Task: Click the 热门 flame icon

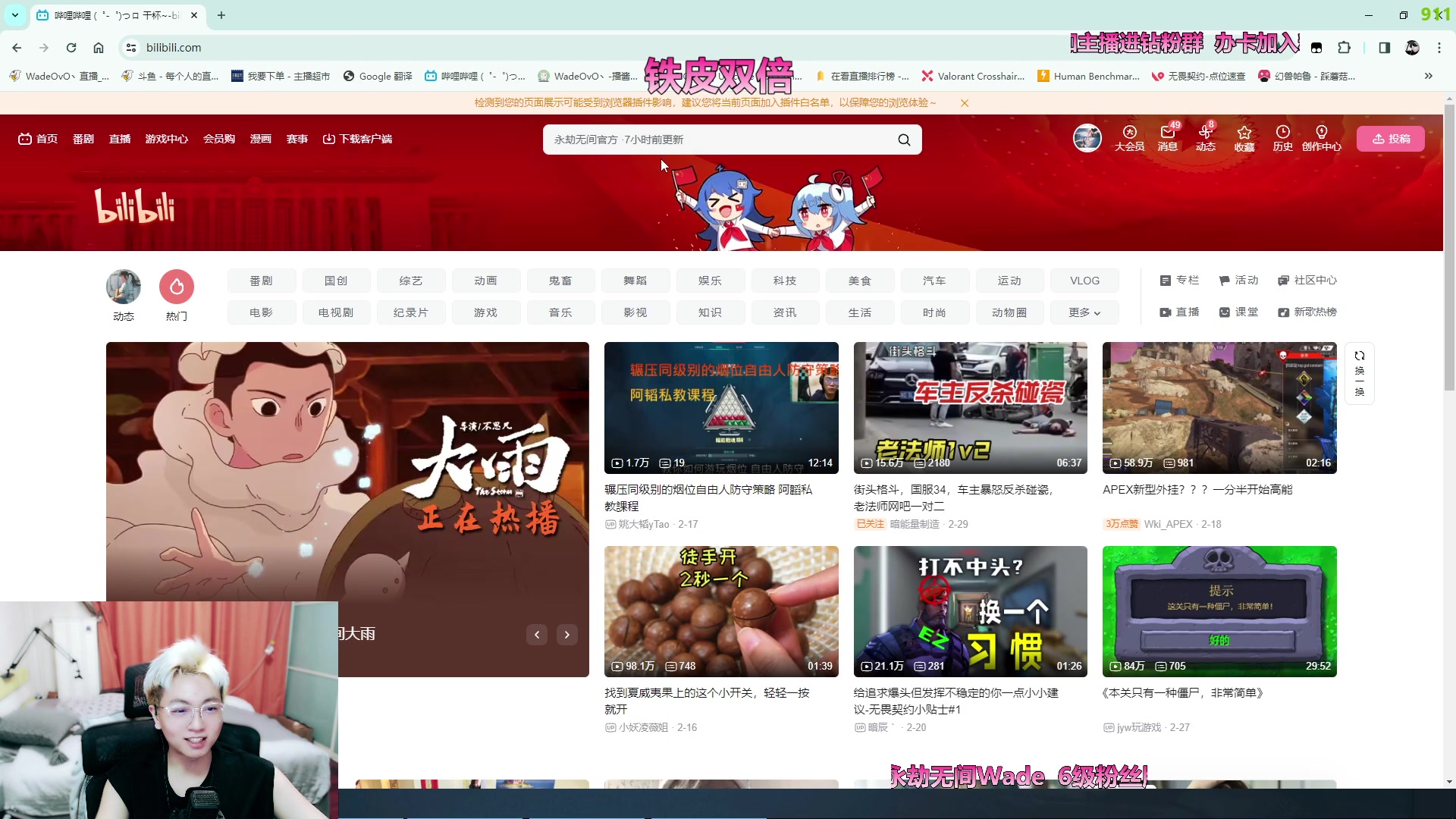Action: 177,287
